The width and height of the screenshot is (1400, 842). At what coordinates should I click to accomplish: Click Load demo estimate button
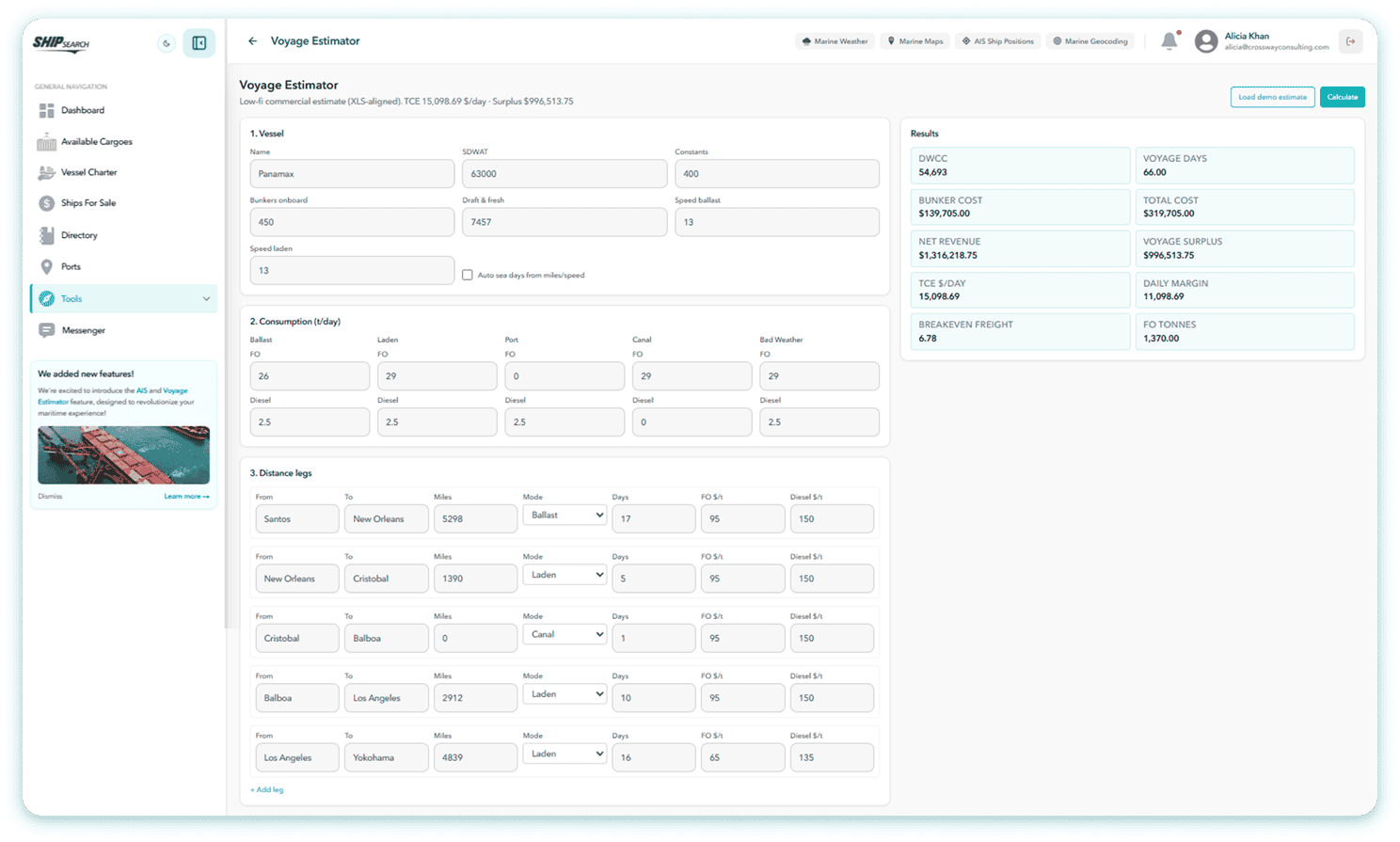pos(1272,97)
